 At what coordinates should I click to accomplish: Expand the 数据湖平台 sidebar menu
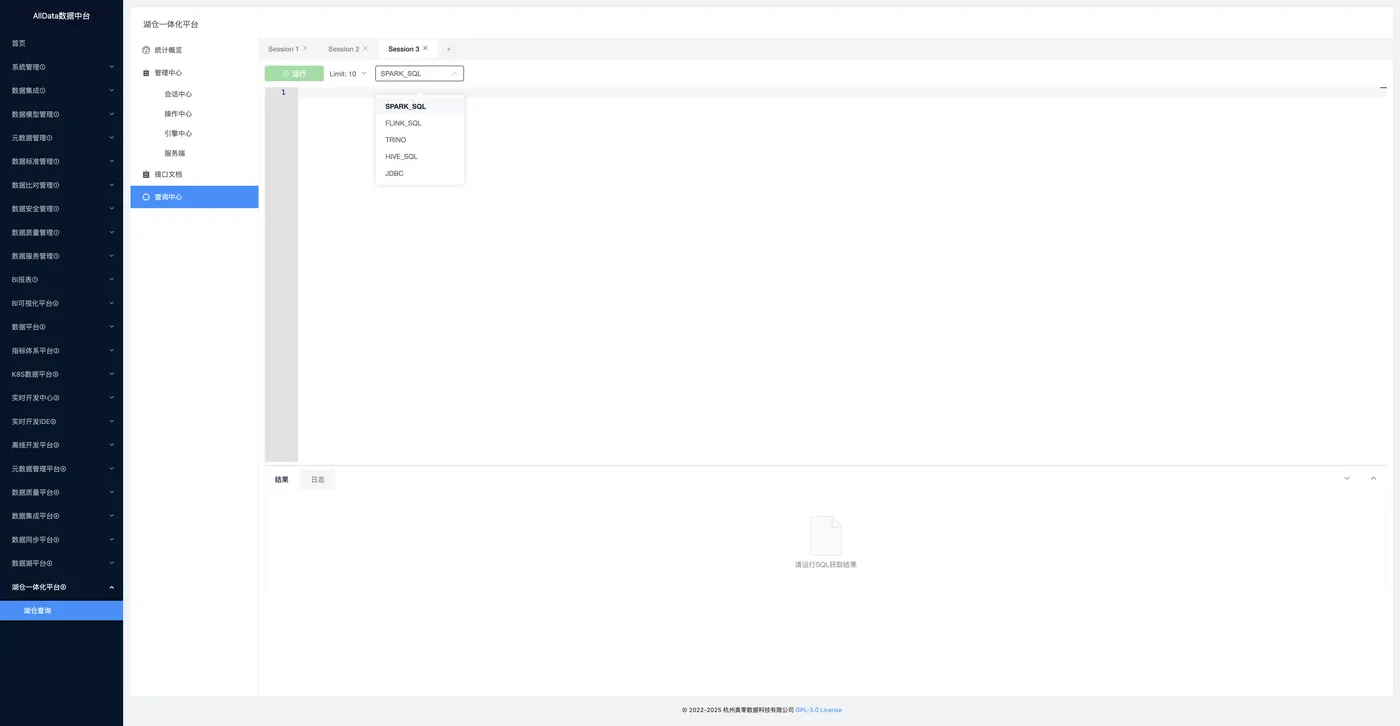point(61,563)
